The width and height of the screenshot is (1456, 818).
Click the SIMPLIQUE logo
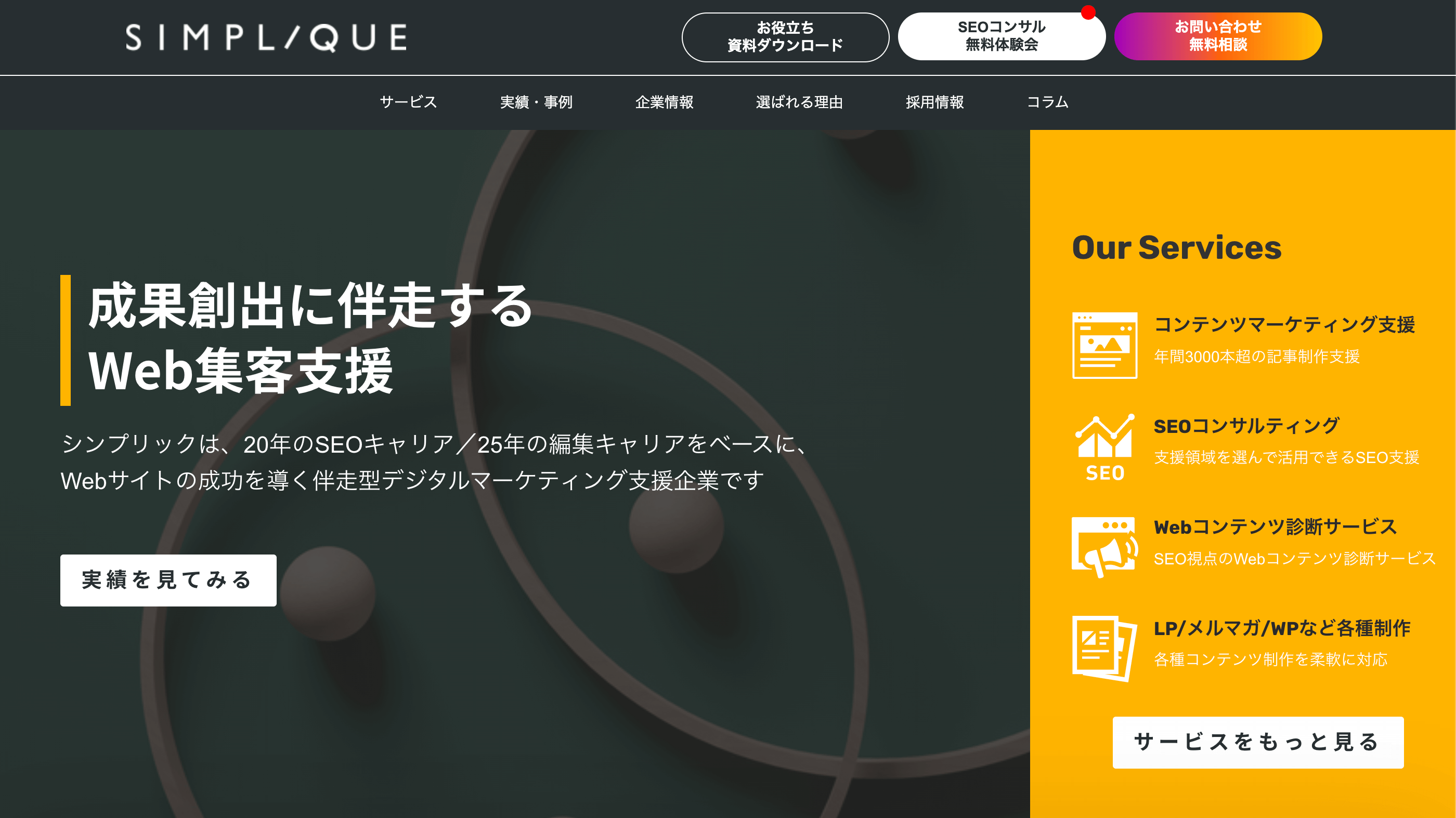(266, 37)
